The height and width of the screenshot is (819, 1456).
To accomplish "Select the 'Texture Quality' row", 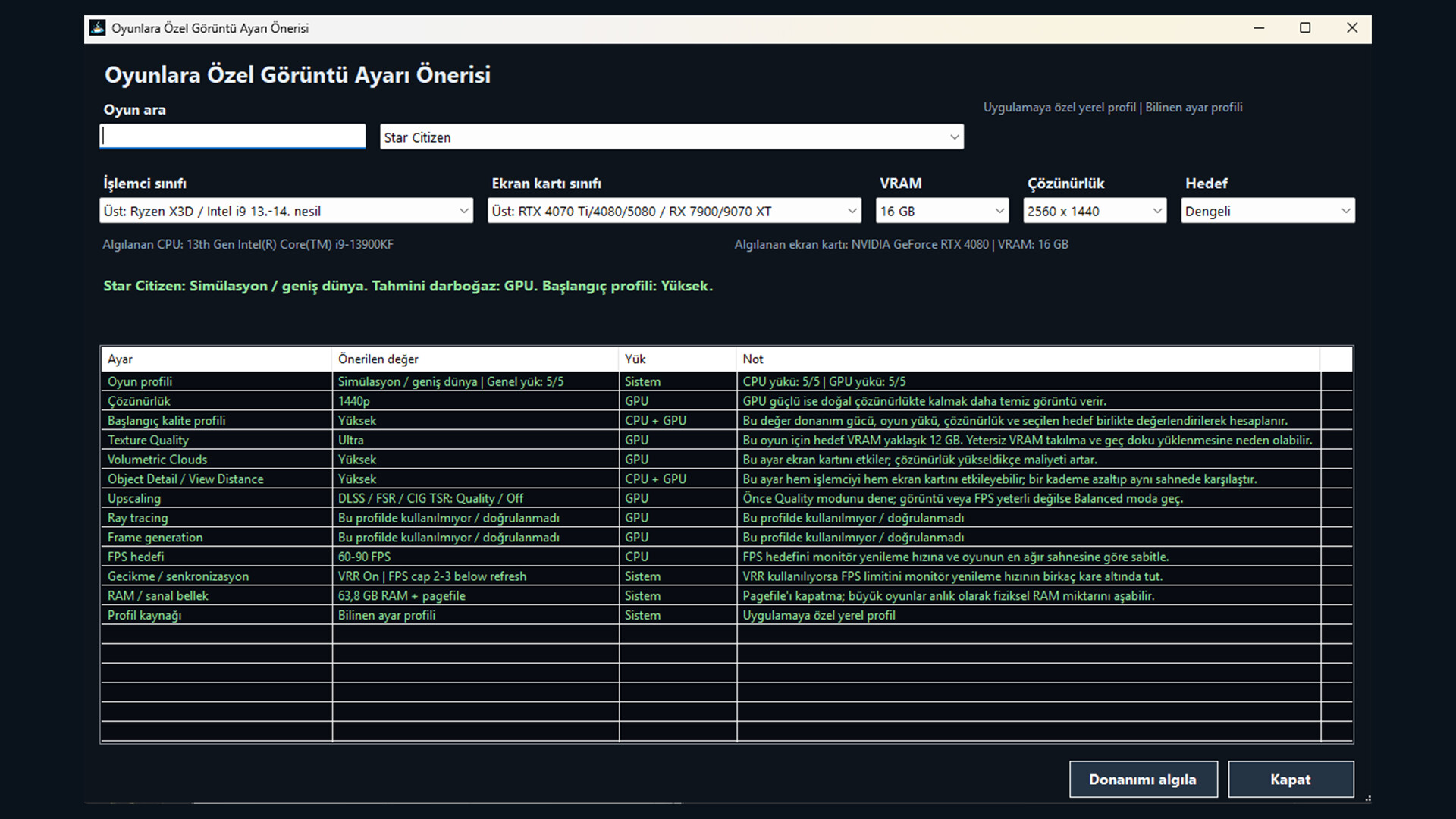I will 726,440.
